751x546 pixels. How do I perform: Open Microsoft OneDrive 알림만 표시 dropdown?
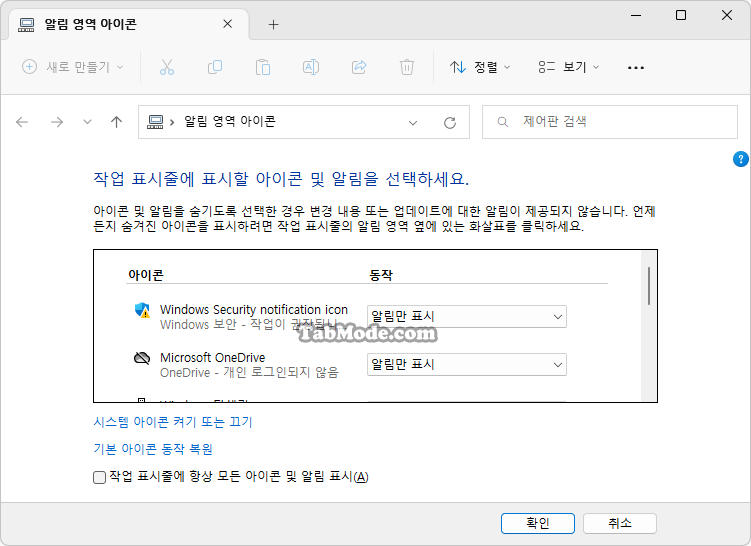click(x=467, y=364)
